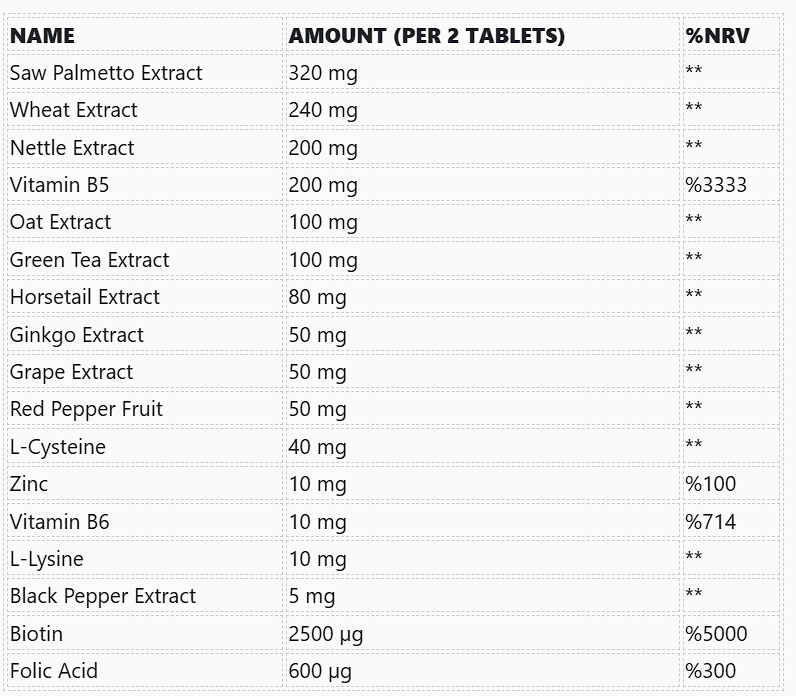
Task: Click the Zinc %100 NRV value
Action: tap(710, 484)
